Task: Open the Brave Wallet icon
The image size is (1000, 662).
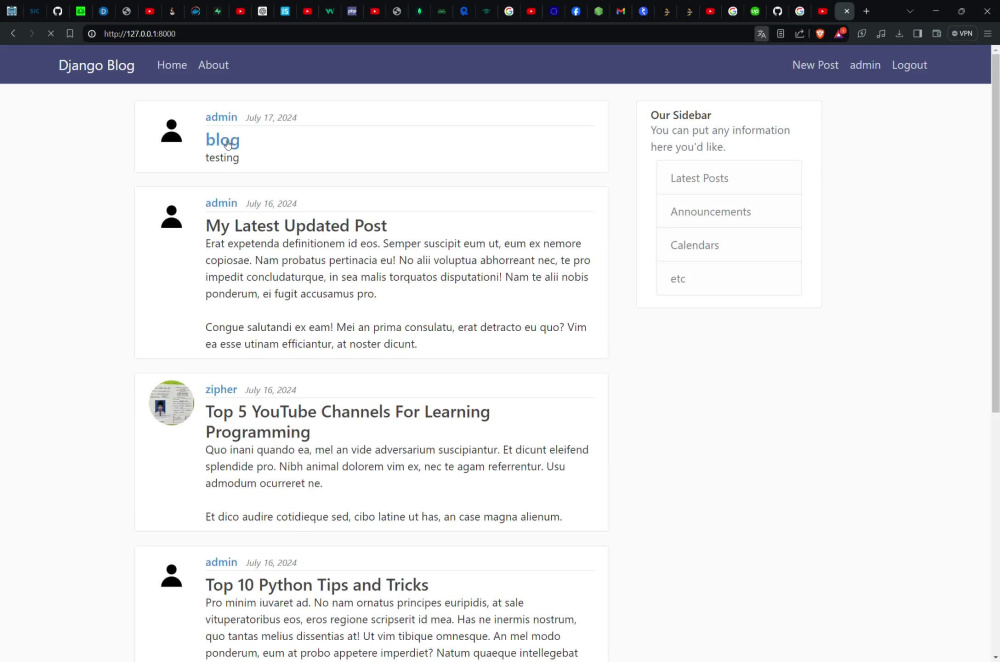Action: tap(936, 34)
